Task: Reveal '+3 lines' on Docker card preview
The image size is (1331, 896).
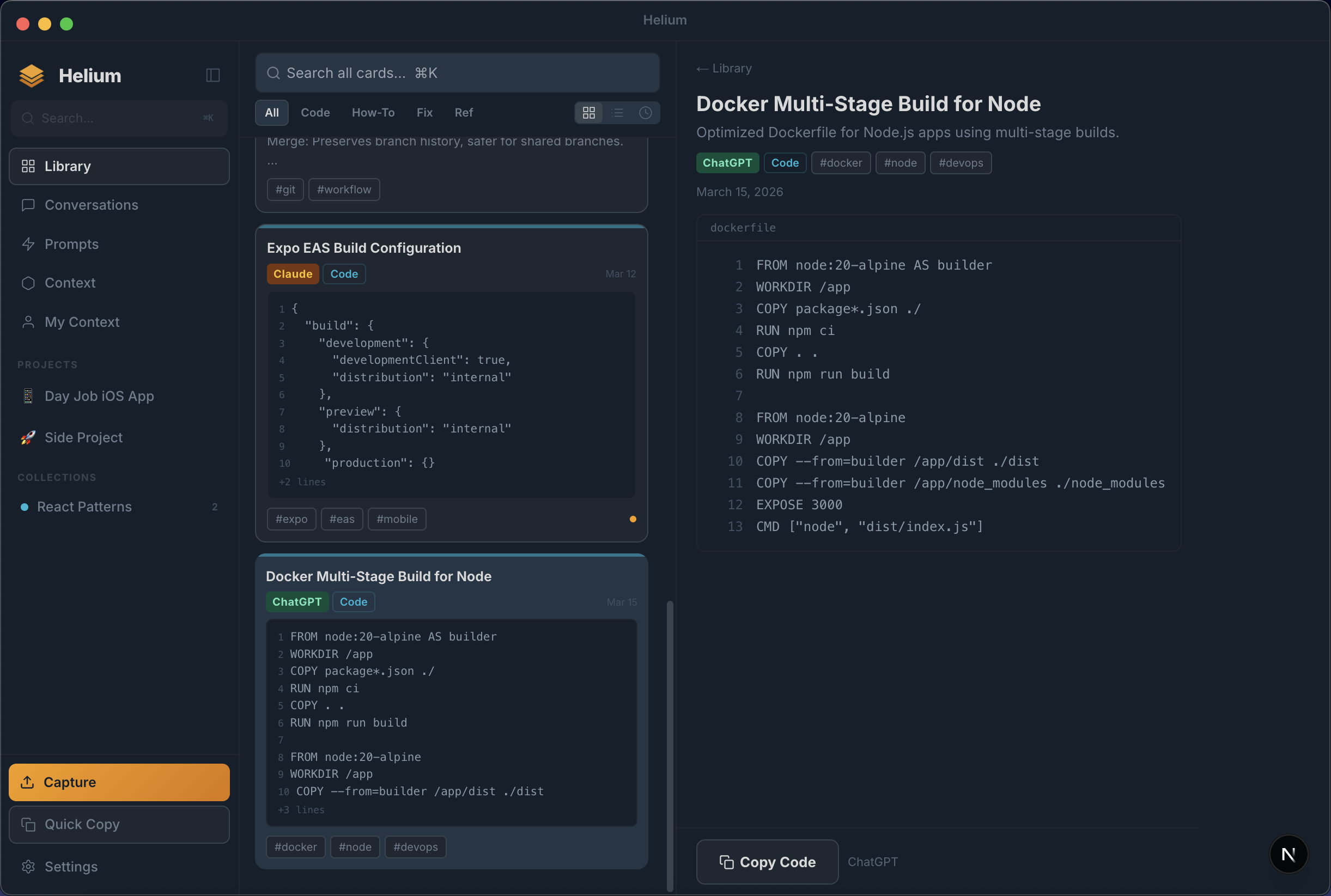Action: (x=301, y=810)
